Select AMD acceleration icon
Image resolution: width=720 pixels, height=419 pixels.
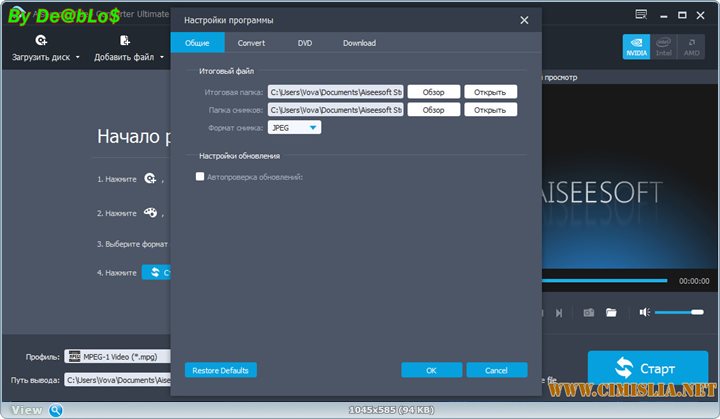691,47
